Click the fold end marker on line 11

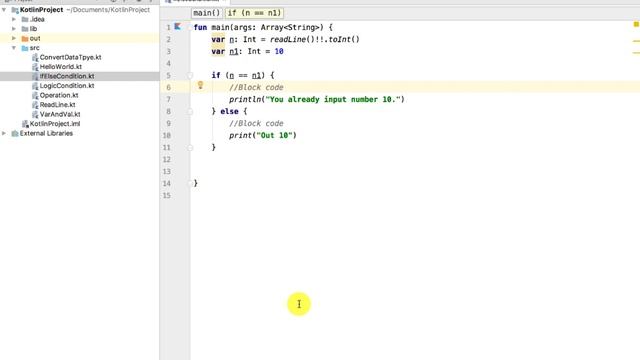(x=190, y=148)
